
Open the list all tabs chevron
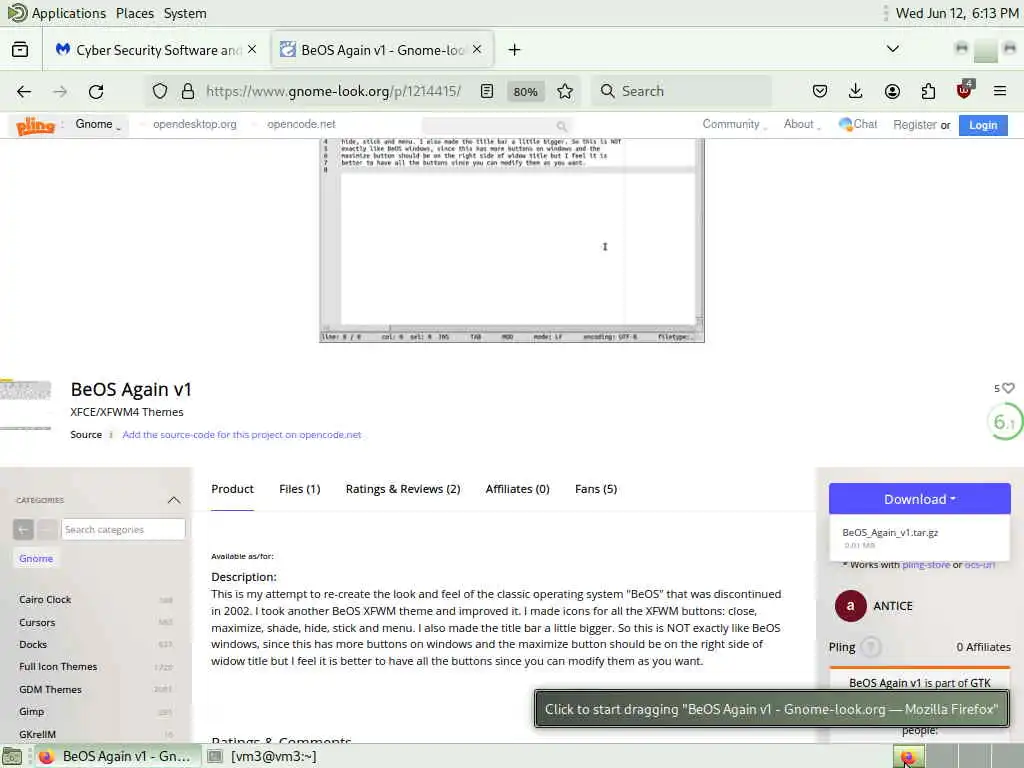point(893,49)
